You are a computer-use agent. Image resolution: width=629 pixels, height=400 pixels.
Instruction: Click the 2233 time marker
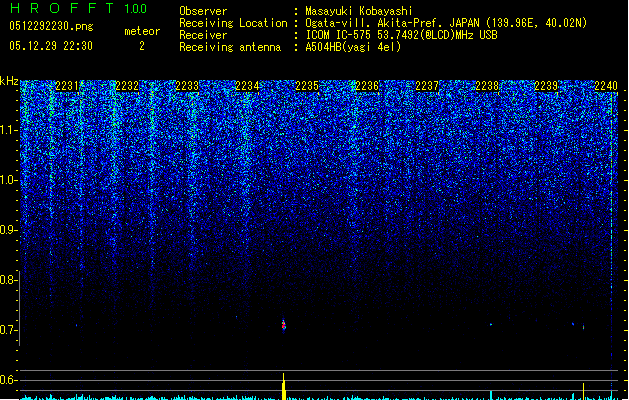click(187, 86)
